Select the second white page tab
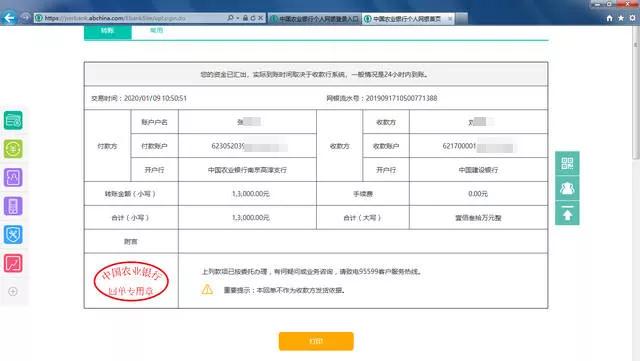This screenshot has width=640, height=361. pos(156,31)
